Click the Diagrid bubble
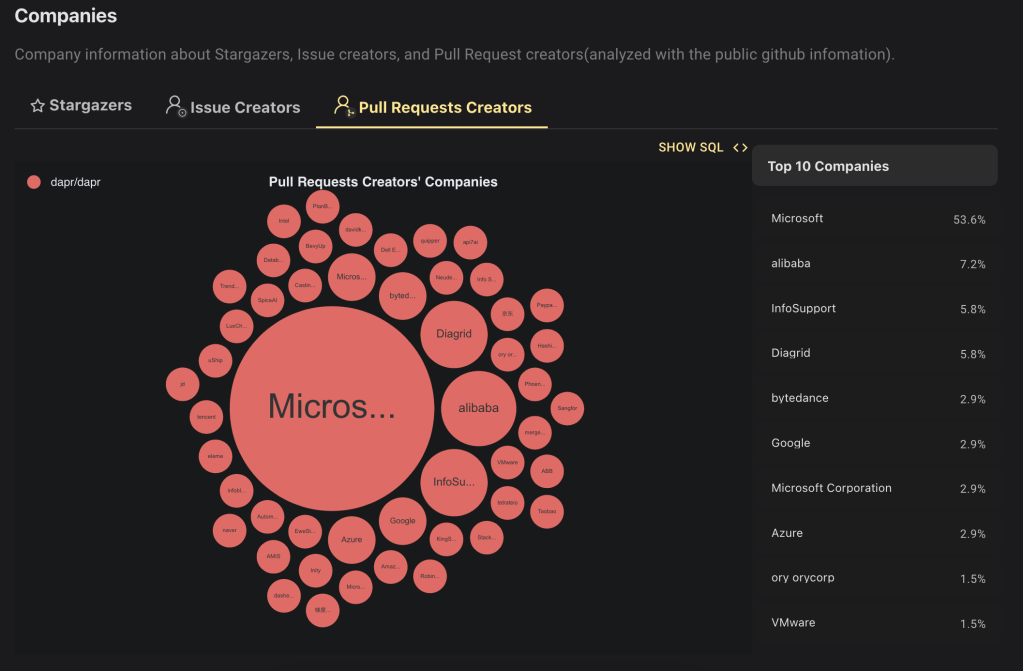This screenshot has width=1023, height=671. (x=453, y=334)
